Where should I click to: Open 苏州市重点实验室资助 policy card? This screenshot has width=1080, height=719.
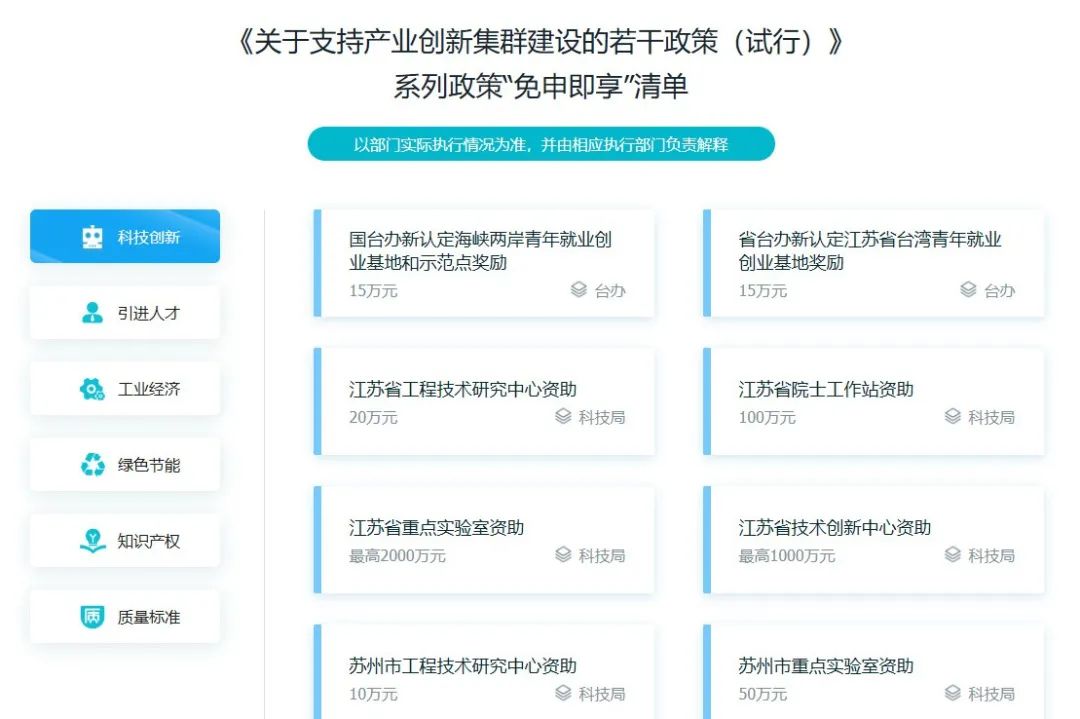[x=874, y=678]
